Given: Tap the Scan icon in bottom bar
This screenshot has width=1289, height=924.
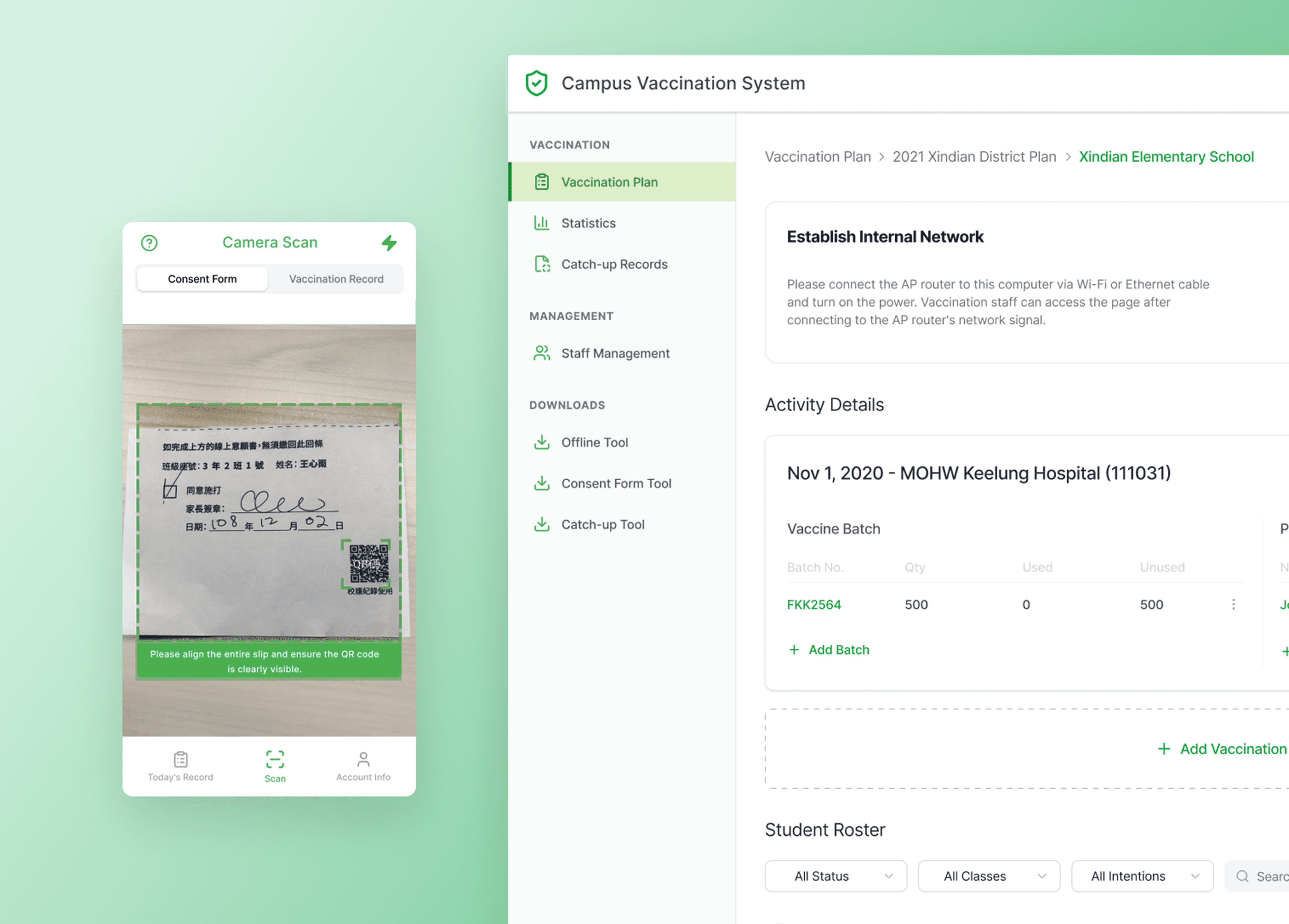Looking at the screenshot, I should point(275,760).
